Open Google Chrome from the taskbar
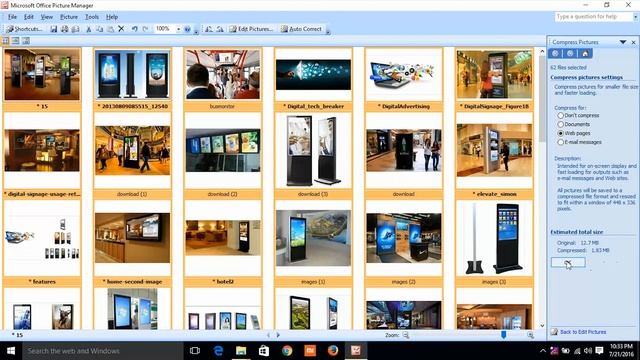Image resolution: width=640 pixels, height=360 pixels. click(287, 351)
